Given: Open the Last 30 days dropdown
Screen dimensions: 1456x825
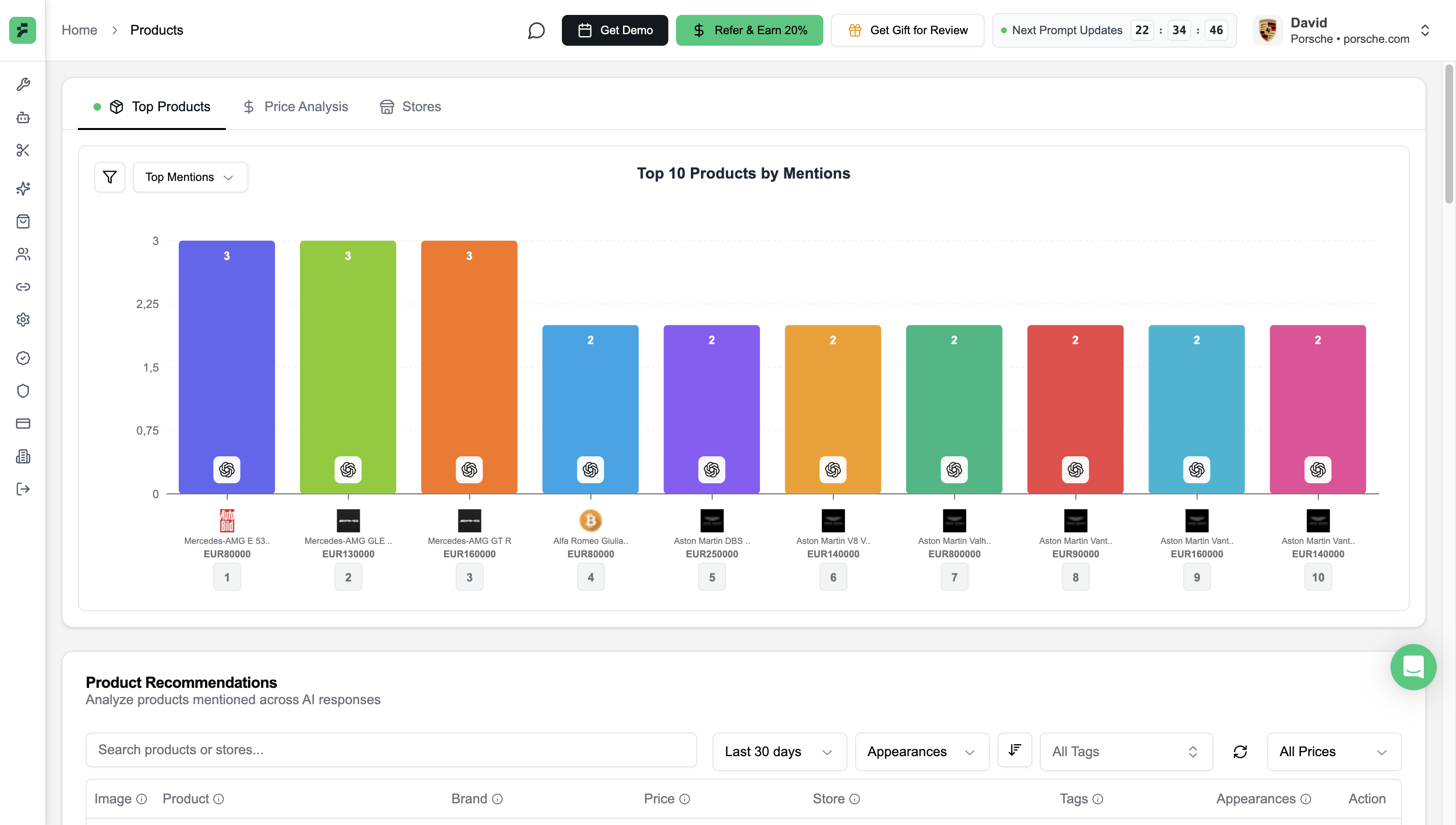Looking at the screenshot, I should click(x=779, y=751).
